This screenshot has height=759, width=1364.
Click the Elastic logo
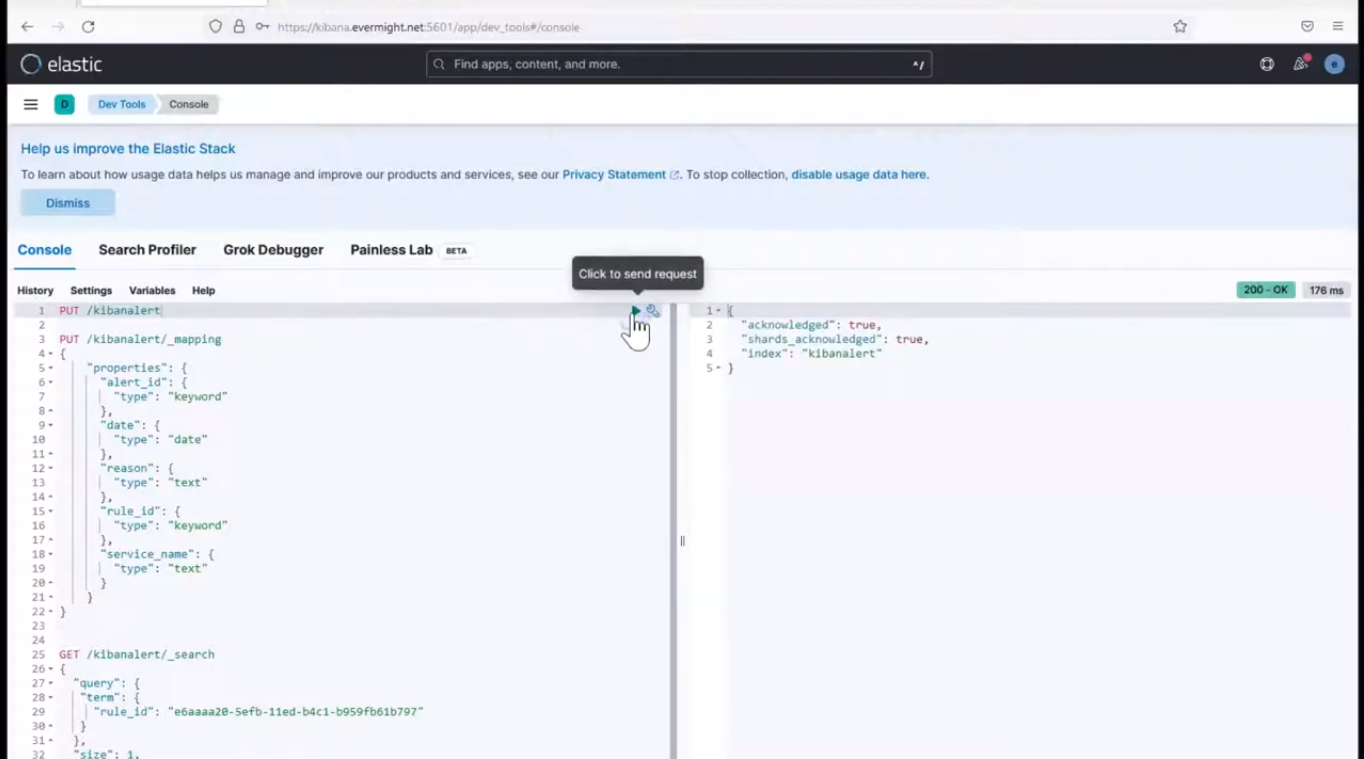tap(61, 64)
